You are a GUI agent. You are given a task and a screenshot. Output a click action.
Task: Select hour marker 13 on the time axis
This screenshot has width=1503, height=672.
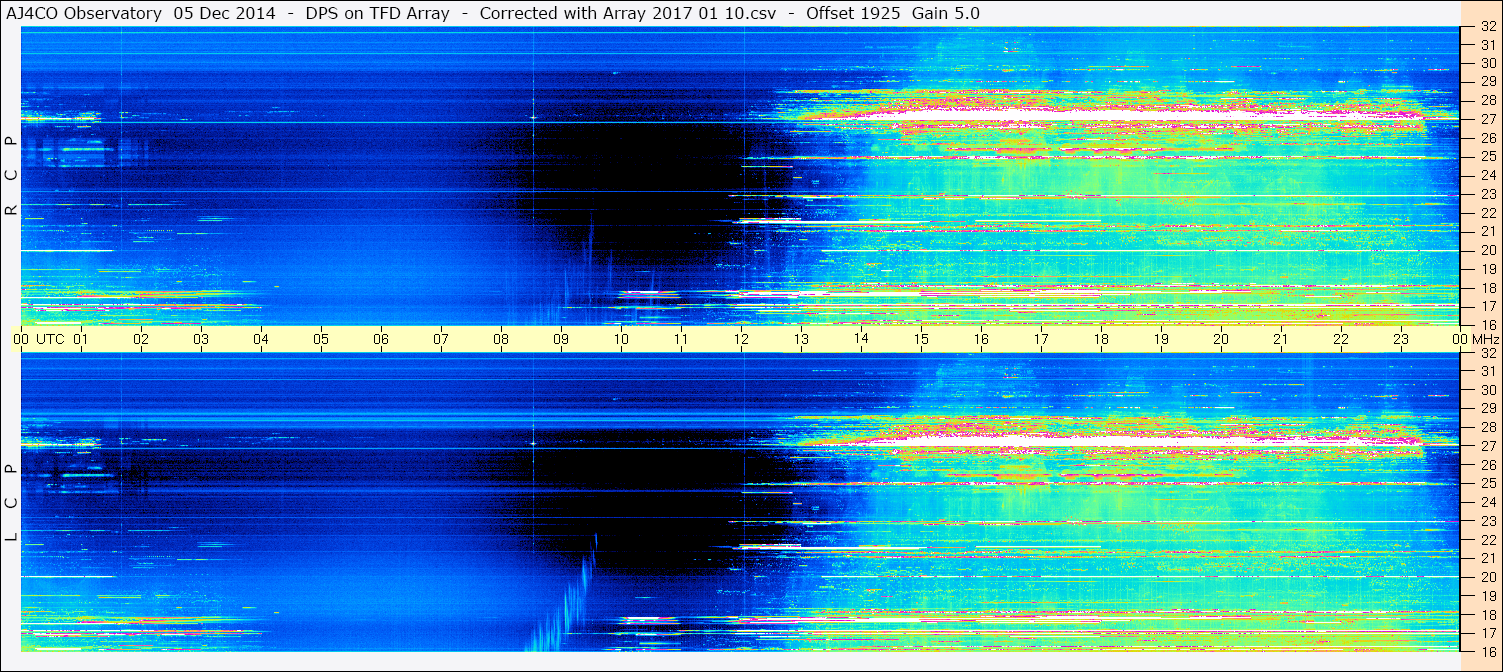[801, 339]
